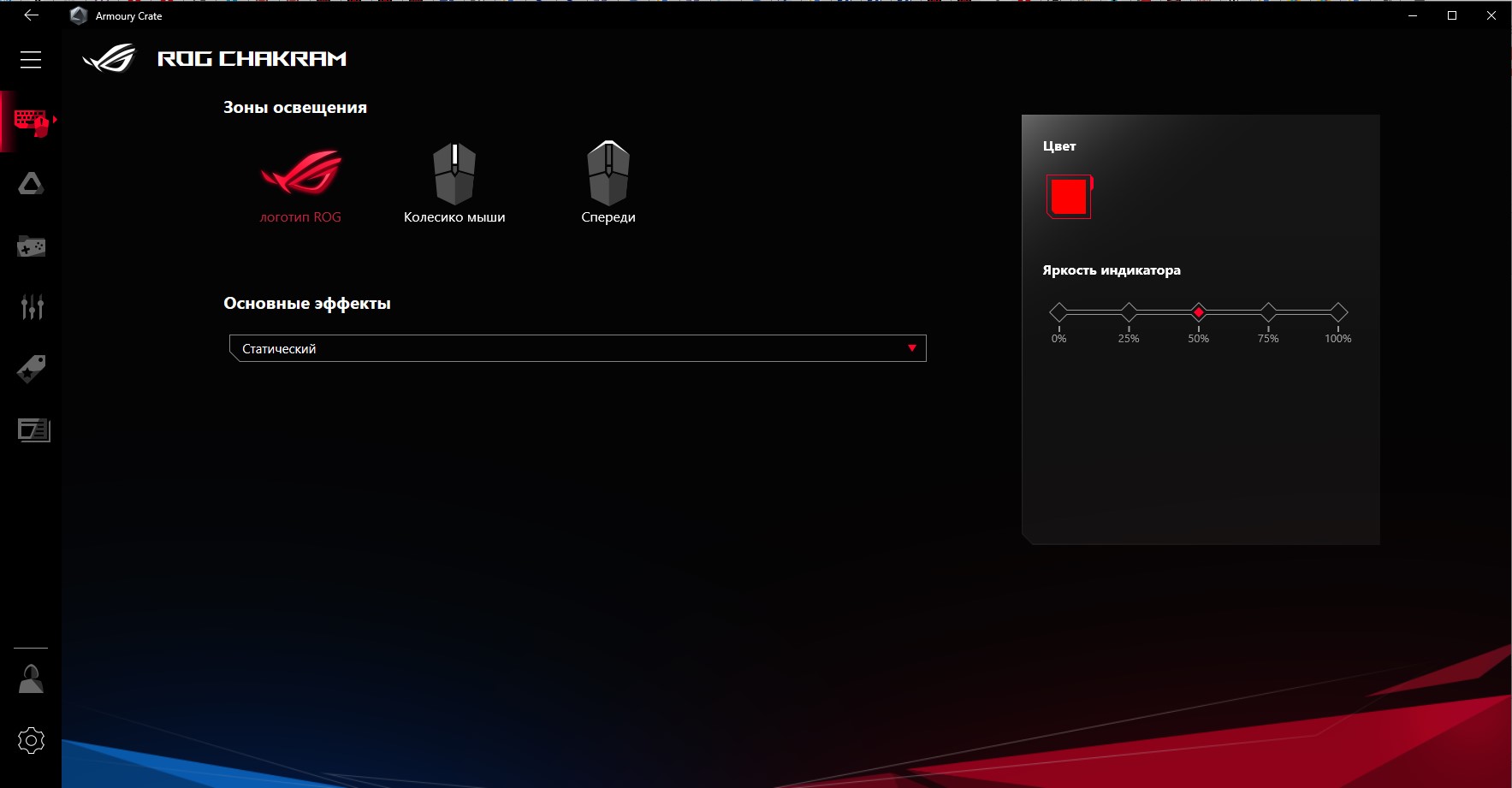Close the Armoury Crate window
Screen dimensions: 1512x788
click(x=1491, y=15)
